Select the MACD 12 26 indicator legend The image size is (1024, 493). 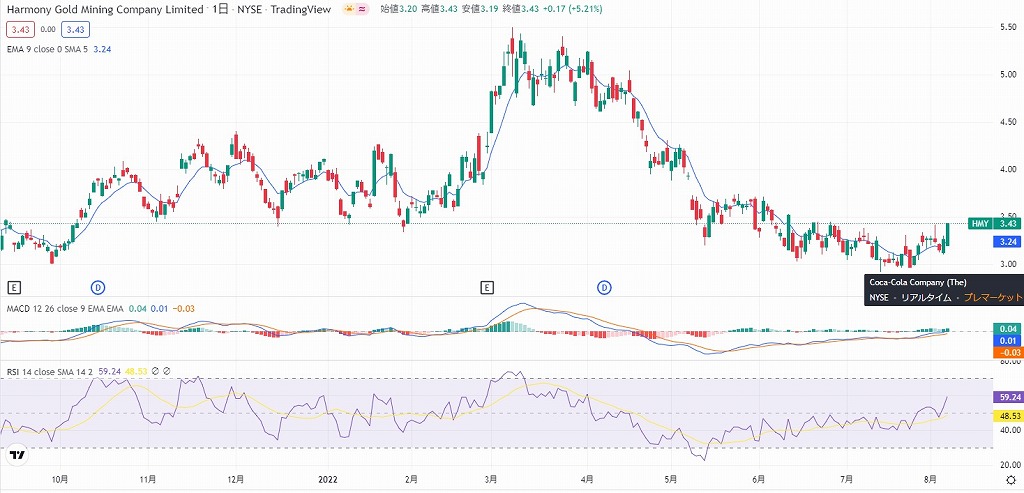coord(63,309)
